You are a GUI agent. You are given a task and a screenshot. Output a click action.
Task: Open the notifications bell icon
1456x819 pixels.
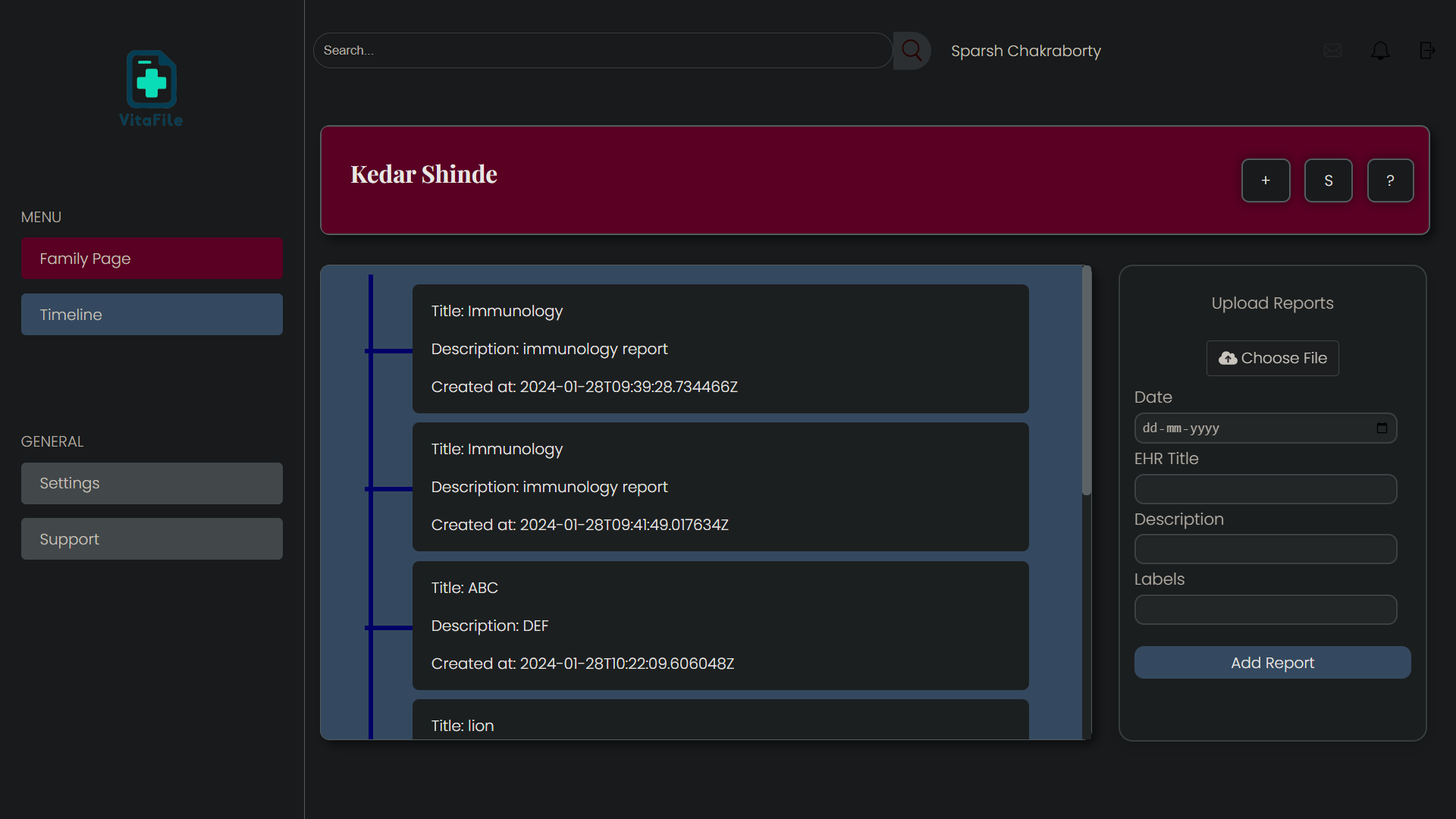pyautogui.click(x=1380, y=51)
